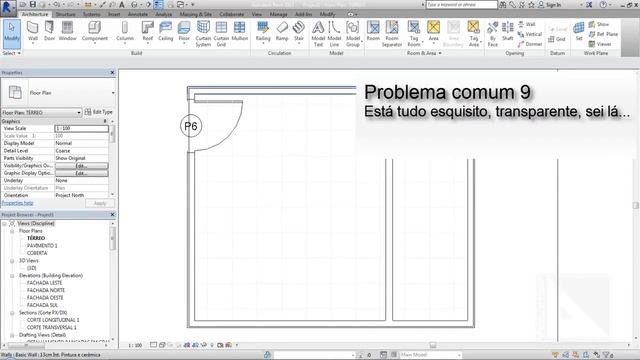640x360 pixels.
Task: Collapse the Floor Plans tree node
Action: (x=12, y=231)
